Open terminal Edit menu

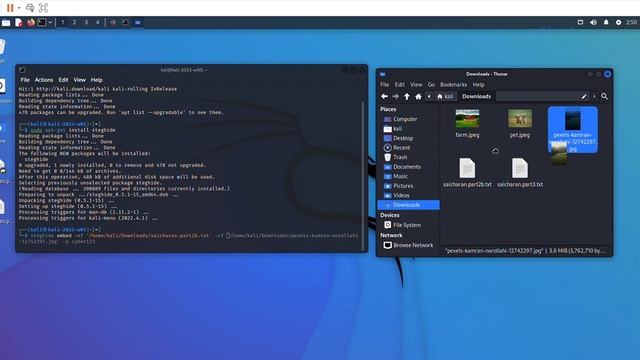point(63,80)
